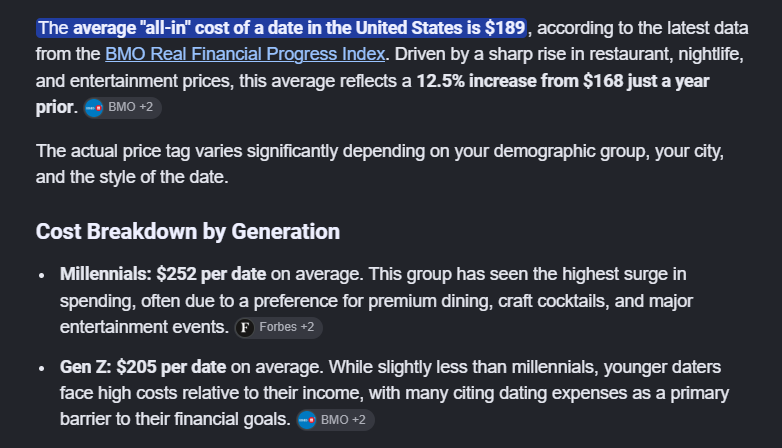
Task: Click the "Cost Breakdown by Generation" heading
Action: (188, 231)
